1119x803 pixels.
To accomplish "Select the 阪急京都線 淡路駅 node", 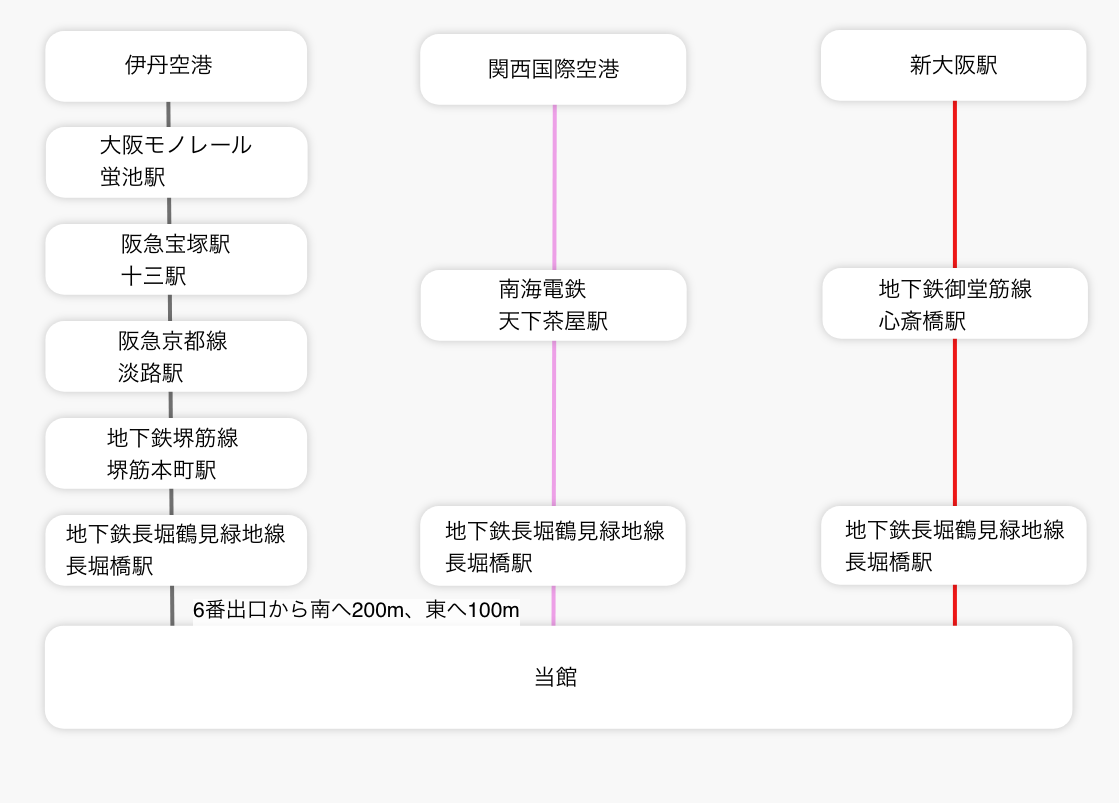I will (176, 356).
